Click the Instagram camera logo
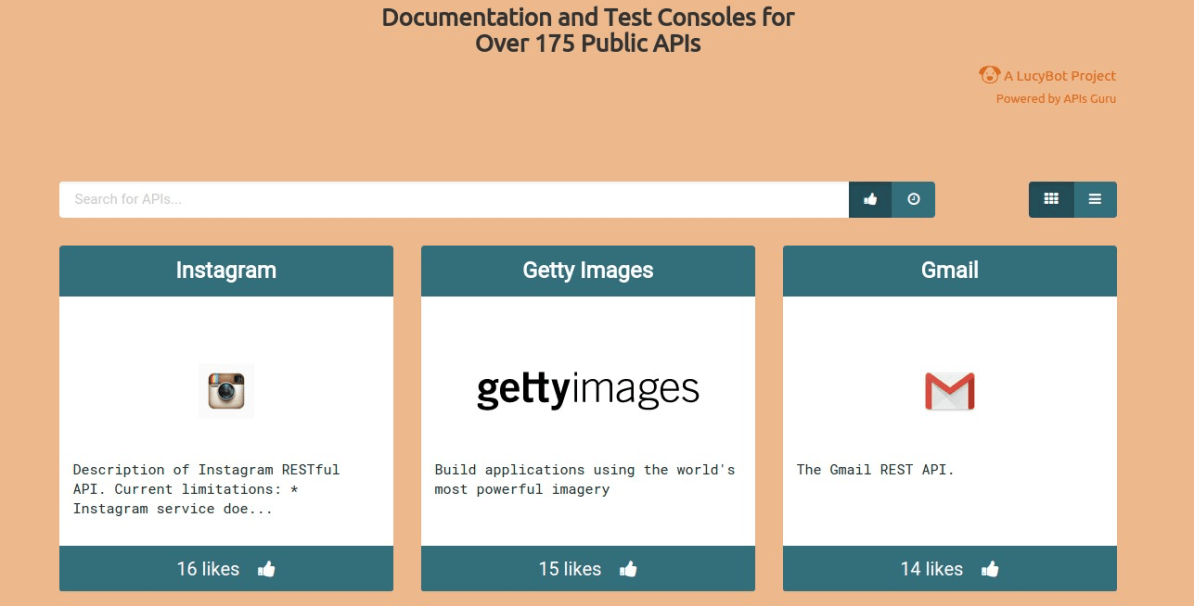The width and height of the screenshot is (1194, 606). point(226,391)
